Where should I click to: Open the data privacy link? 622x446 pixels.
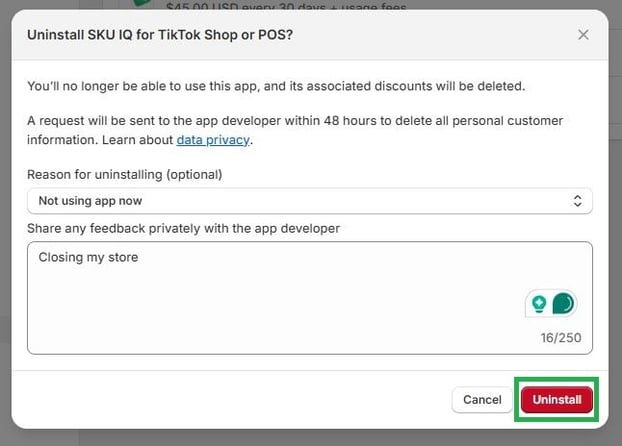(213, 140)
